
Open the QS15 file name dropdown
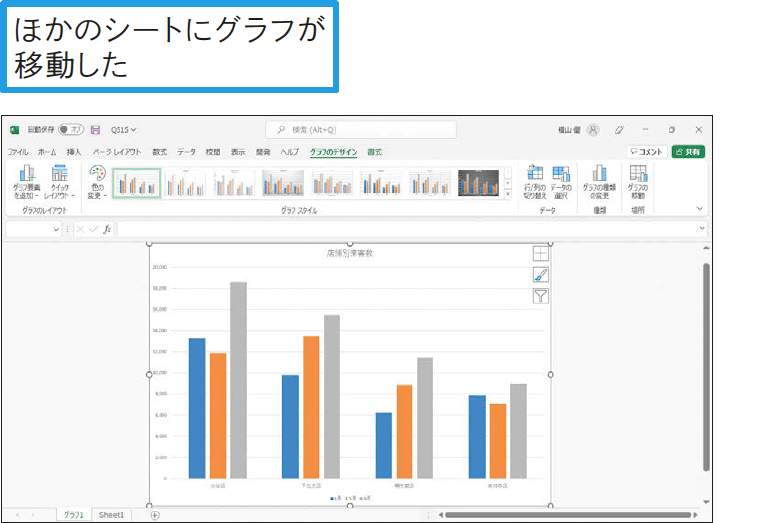(x=123, y=130)
